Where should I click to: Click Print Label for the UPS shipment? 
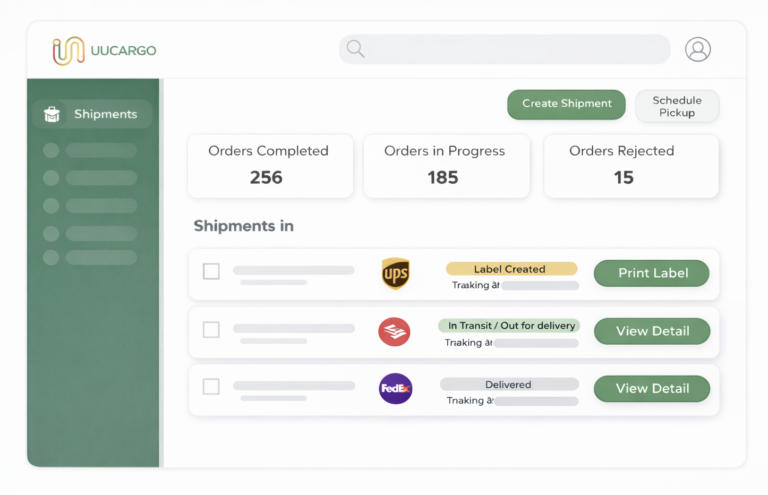(651, 273)
